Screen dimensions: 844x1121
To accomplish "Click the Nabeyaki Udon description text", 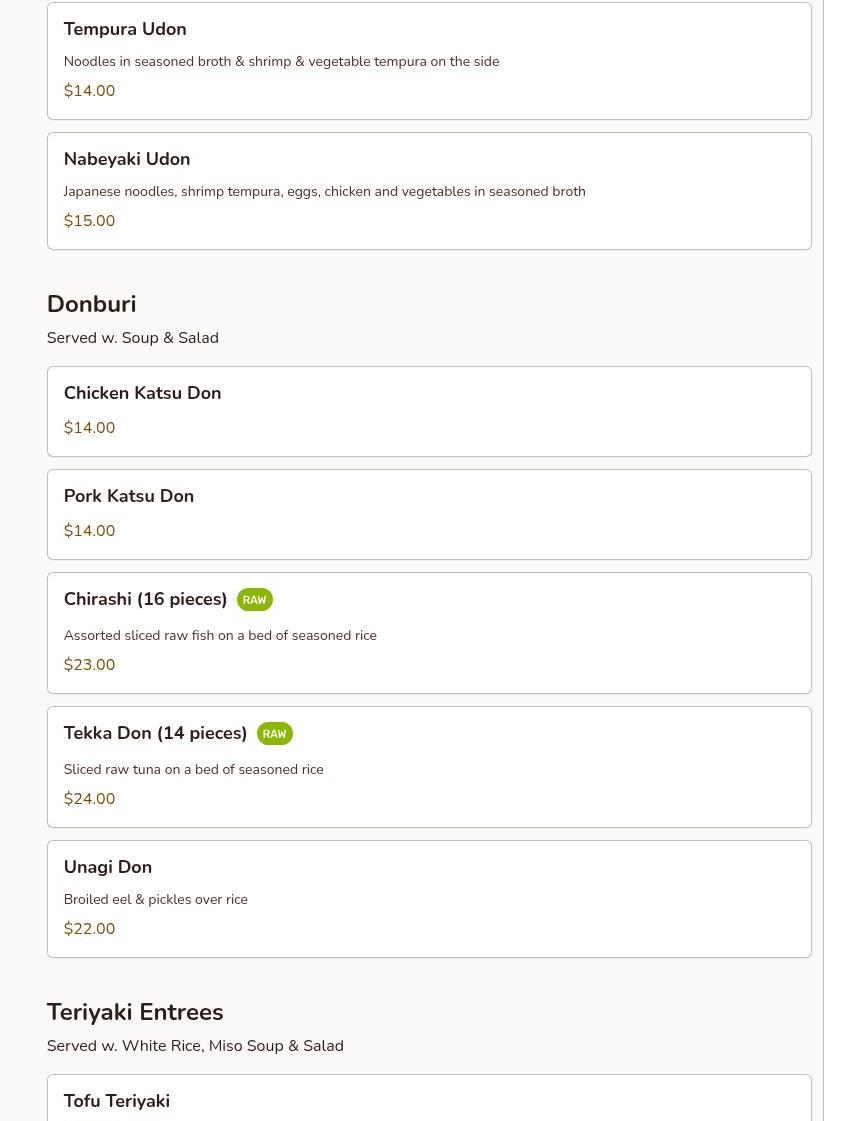I will [x=324, y=191].
